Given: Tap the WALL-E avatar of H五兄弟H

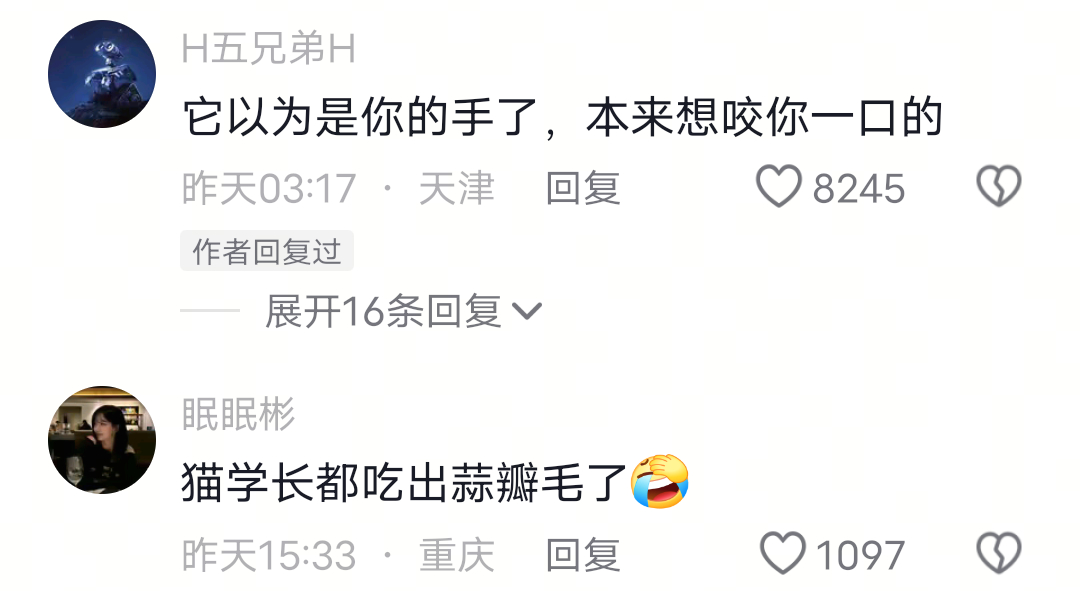Looking at the screenshot, I should pos(102,74).
